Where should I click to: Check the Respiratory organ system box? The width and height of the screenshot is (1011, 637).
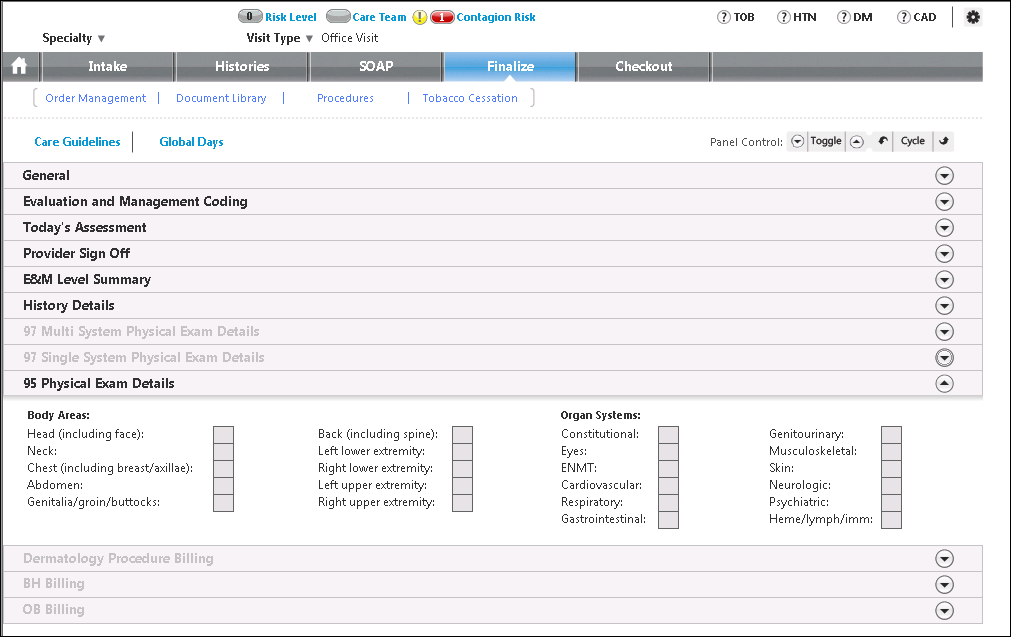point(668,503)
